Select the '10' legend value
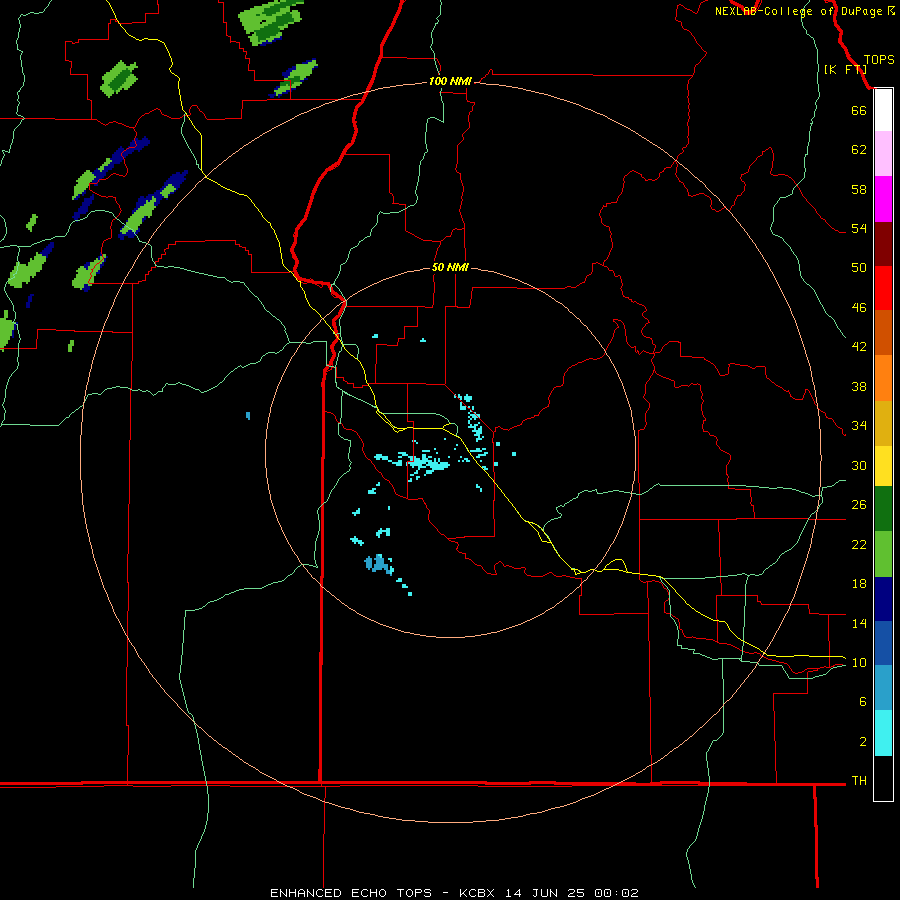900x900 pixels. coord(859,662)
